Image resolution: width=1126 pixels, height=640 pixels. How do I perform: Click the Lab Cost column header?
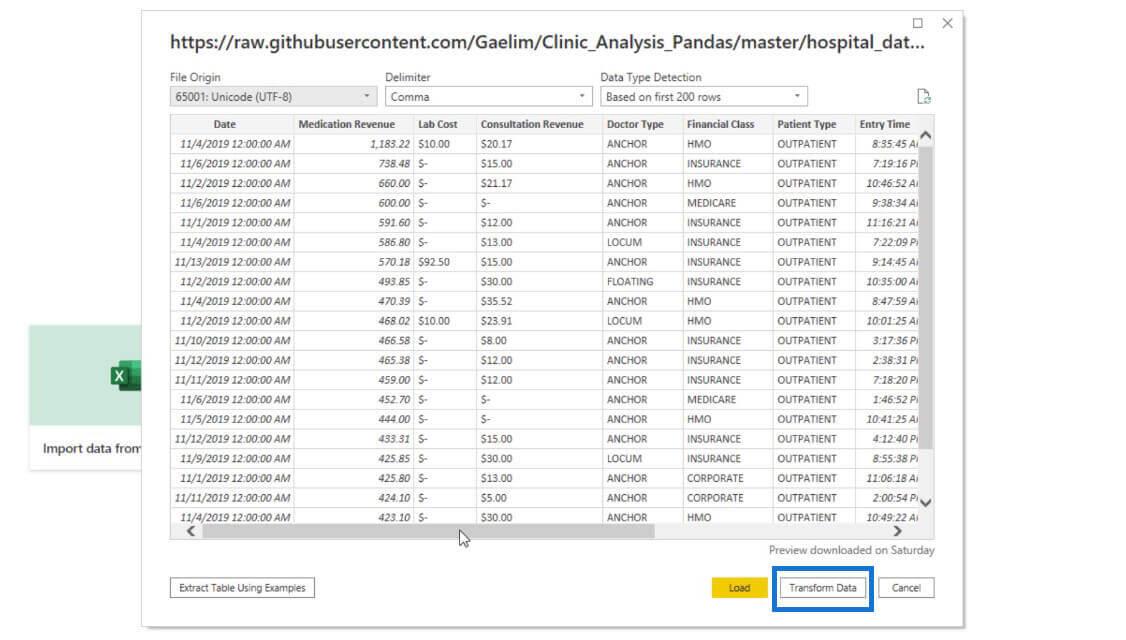pyautogui.click(x=437, y=124)
